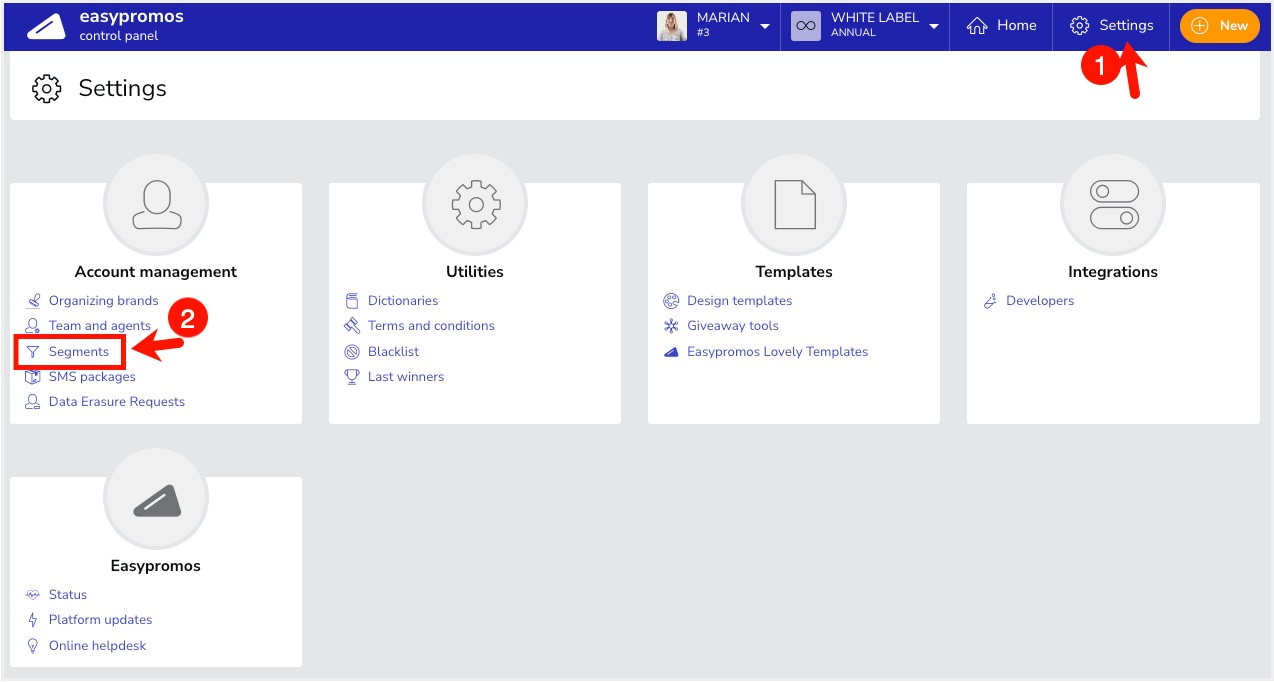Click the Design templates palette icon
1274x682 pixels.
pos(671,300)
